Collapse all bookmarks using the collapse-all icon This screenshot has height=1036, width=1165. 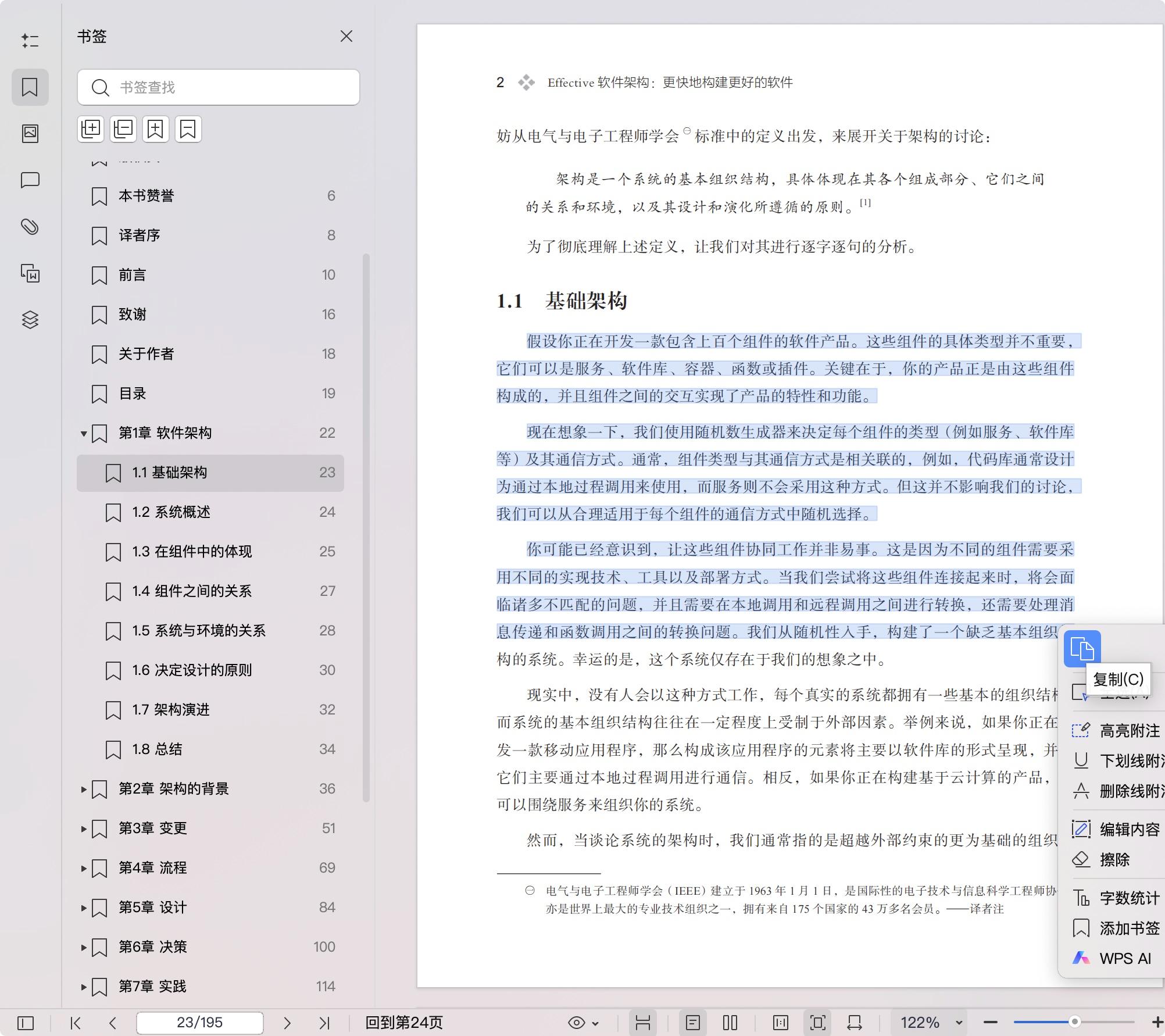pyautogui.click(x=123, y=128)
